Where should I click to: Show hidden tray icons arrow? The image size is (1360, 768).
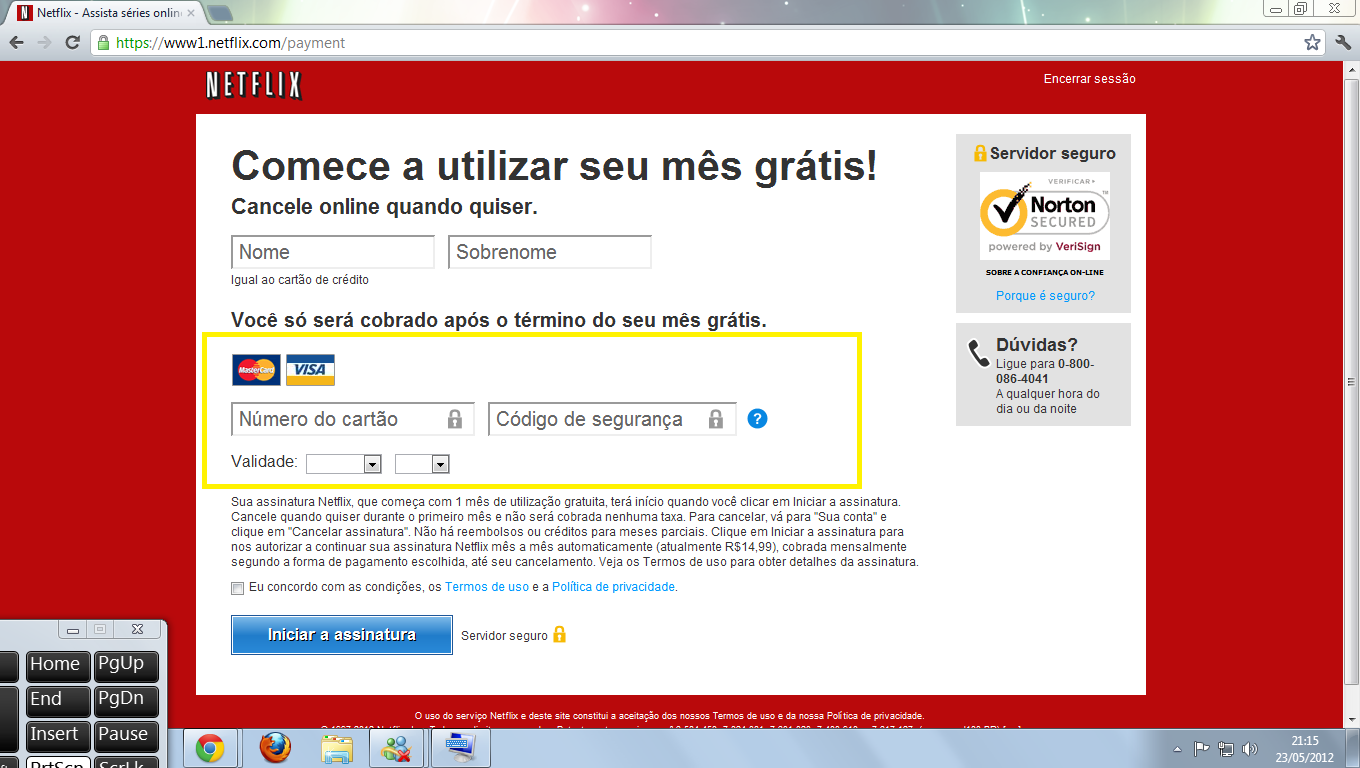coord(1177,749)
